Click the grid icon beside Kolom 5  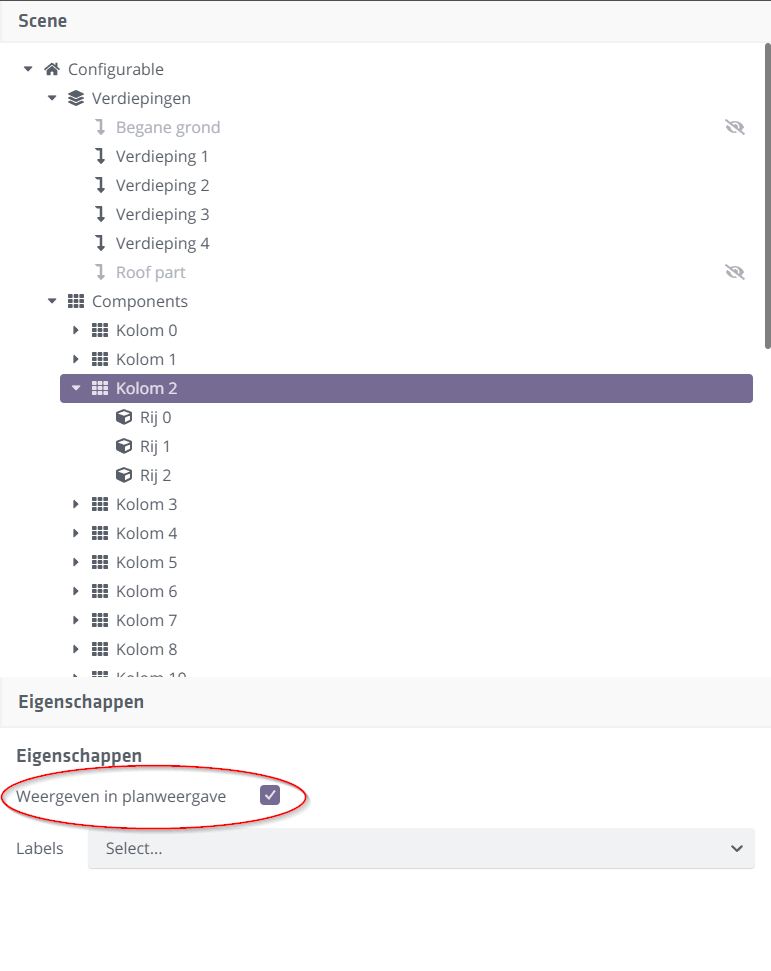pyautogui.click(x=101, y=562)
